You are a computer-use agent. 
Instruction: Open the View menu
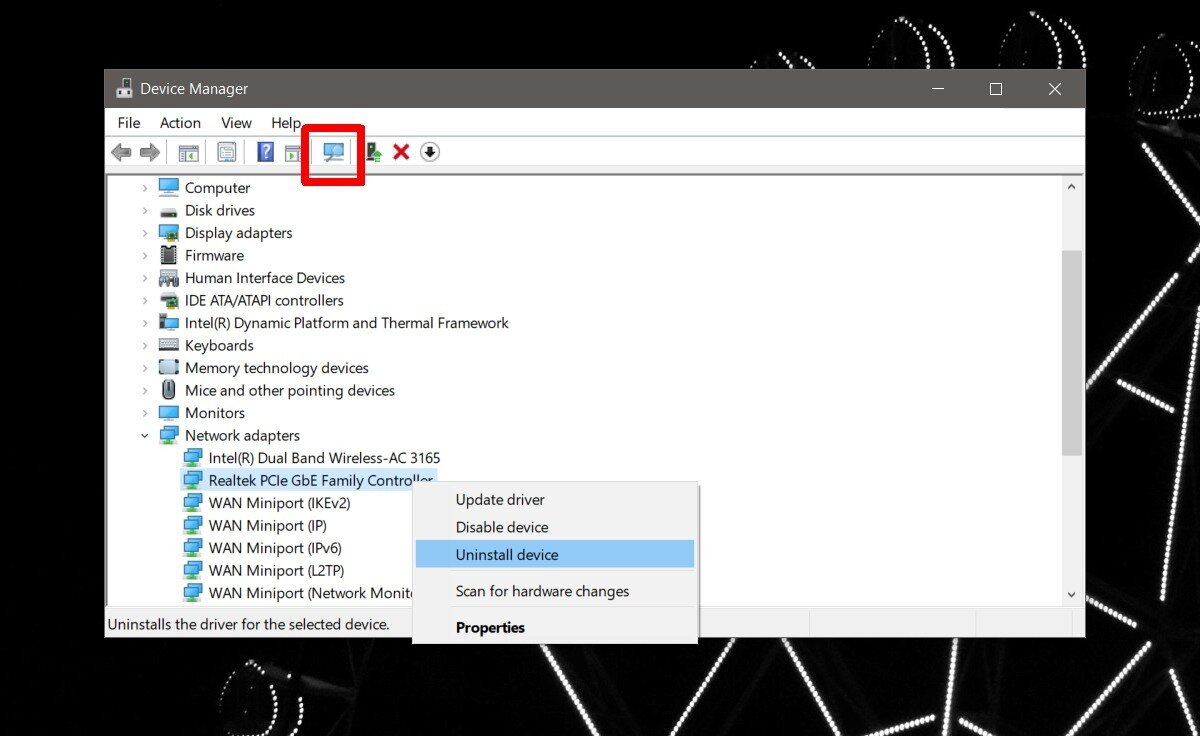pyautogui.click(x=236, y=123)
